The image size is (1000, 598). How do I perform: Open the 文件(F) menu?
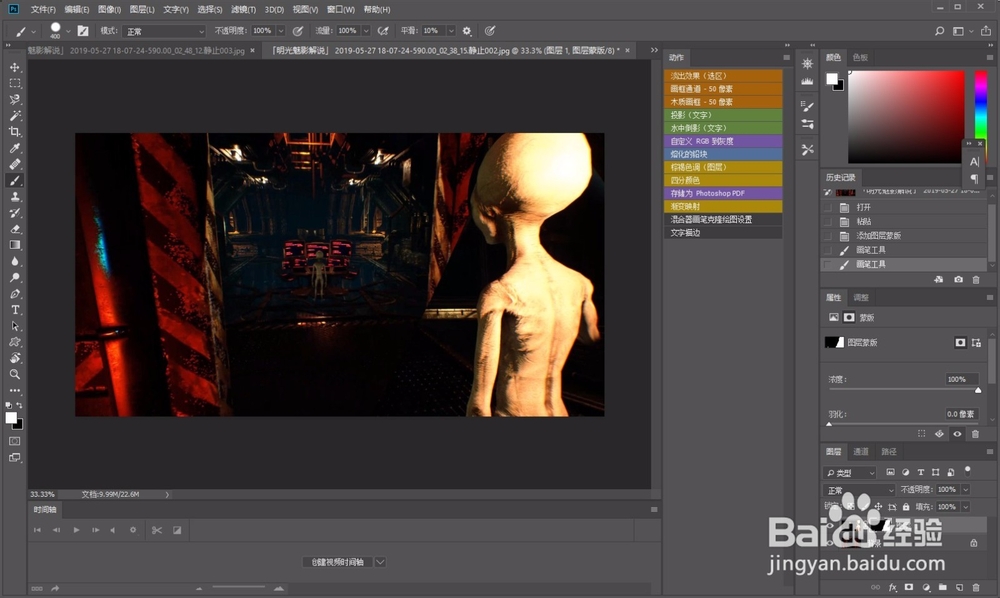click(43, 10)
